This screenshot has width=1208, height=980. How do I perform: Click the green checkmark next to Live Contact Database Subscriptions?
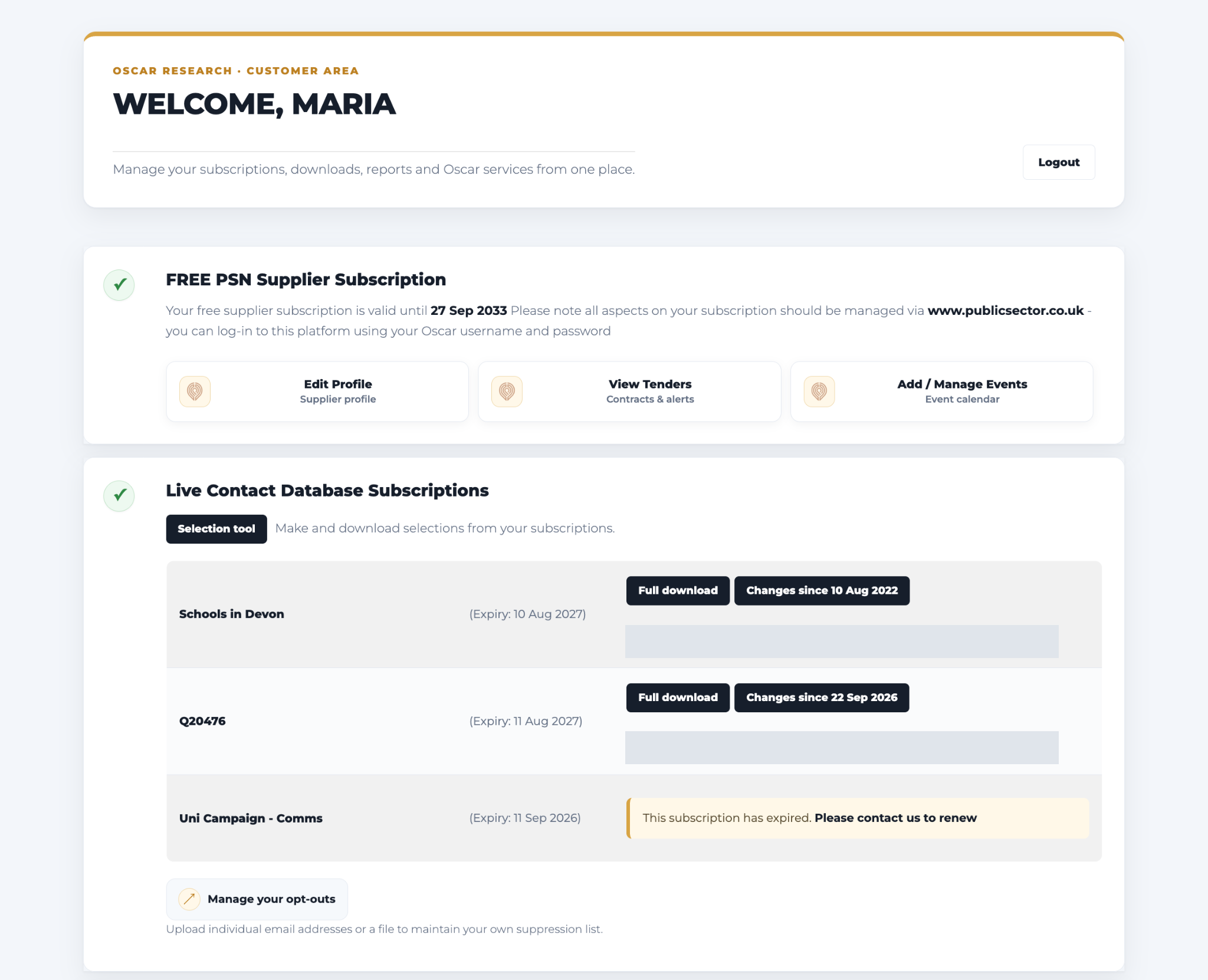pyautogui.click(x=119, y=496)
